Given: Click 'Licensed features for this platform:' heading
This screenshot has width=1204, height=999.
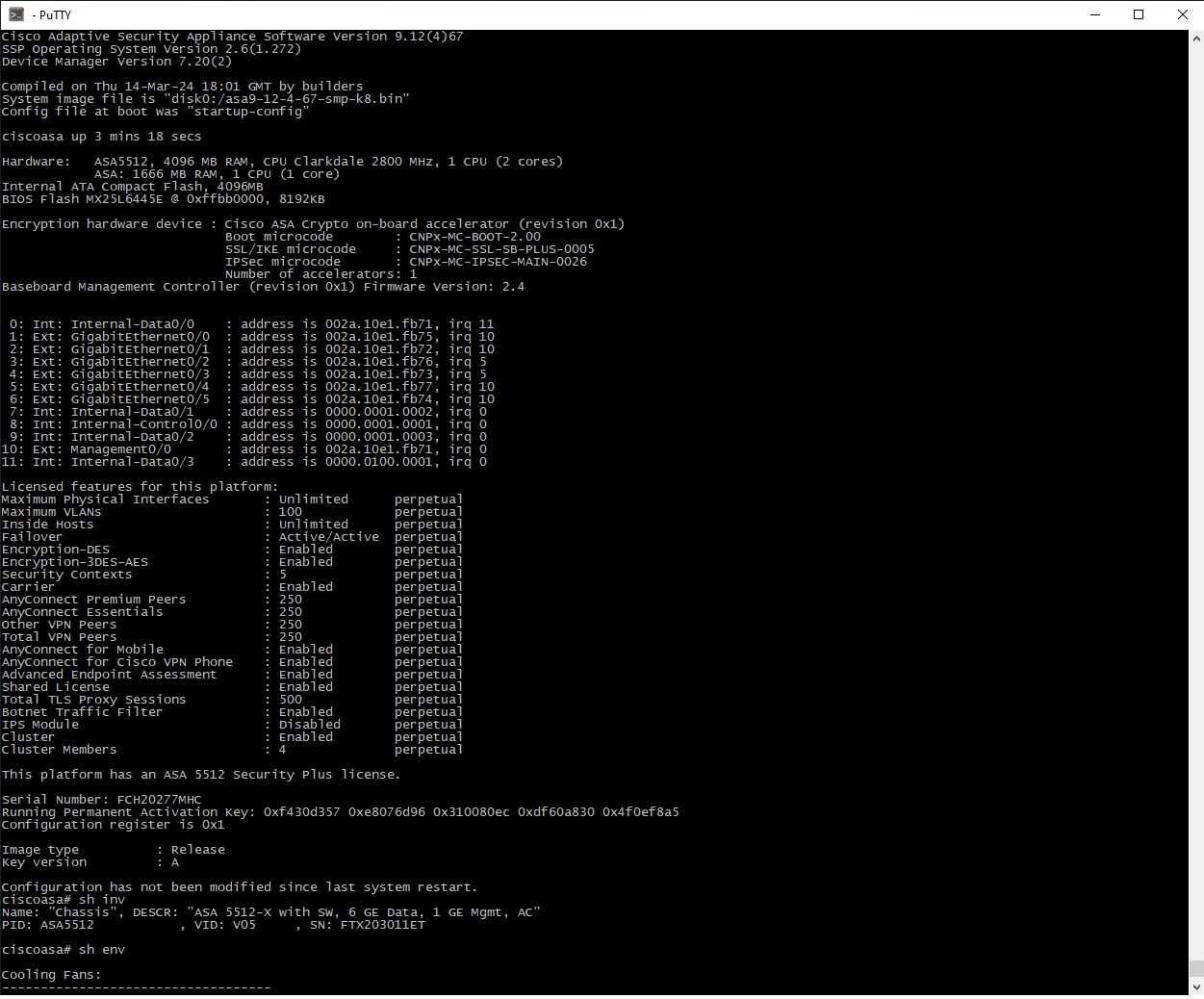Looking at the screenshot, I should click(x=140, y=487).
